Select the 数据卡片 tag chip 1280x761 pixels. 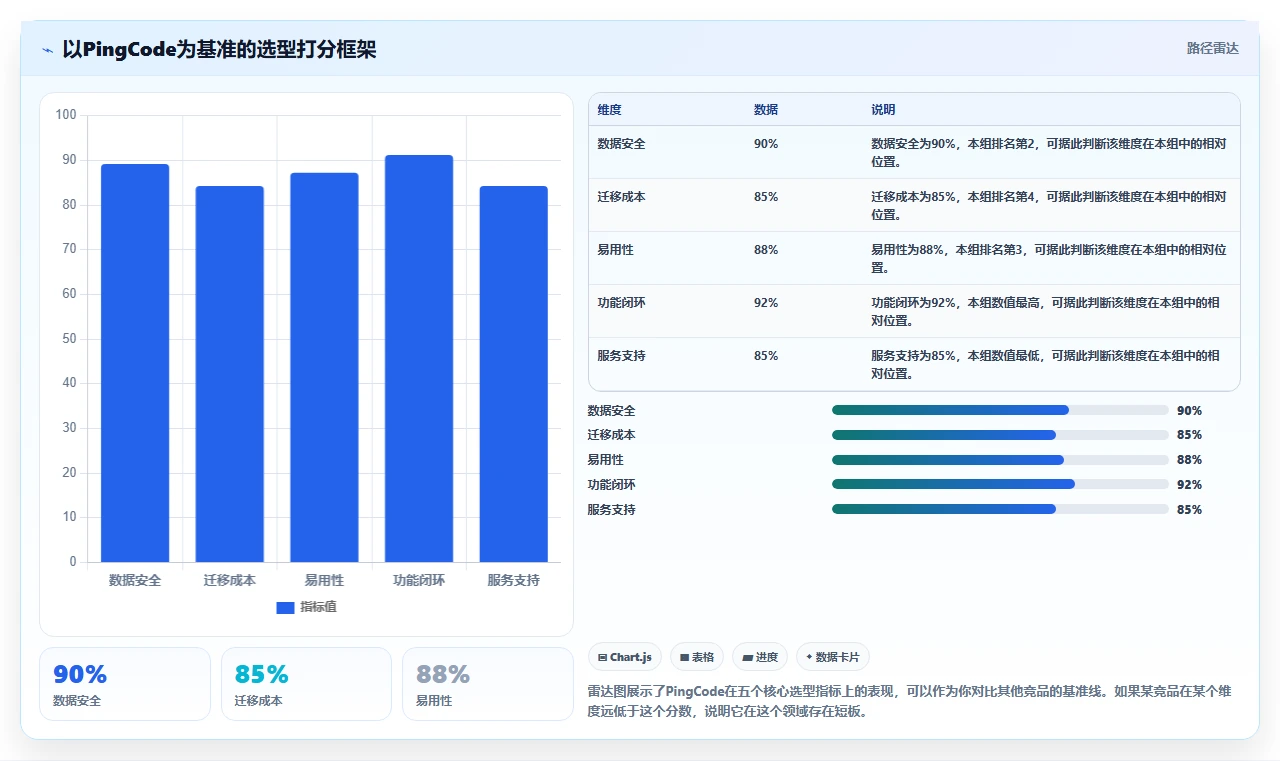coord(833,657)
